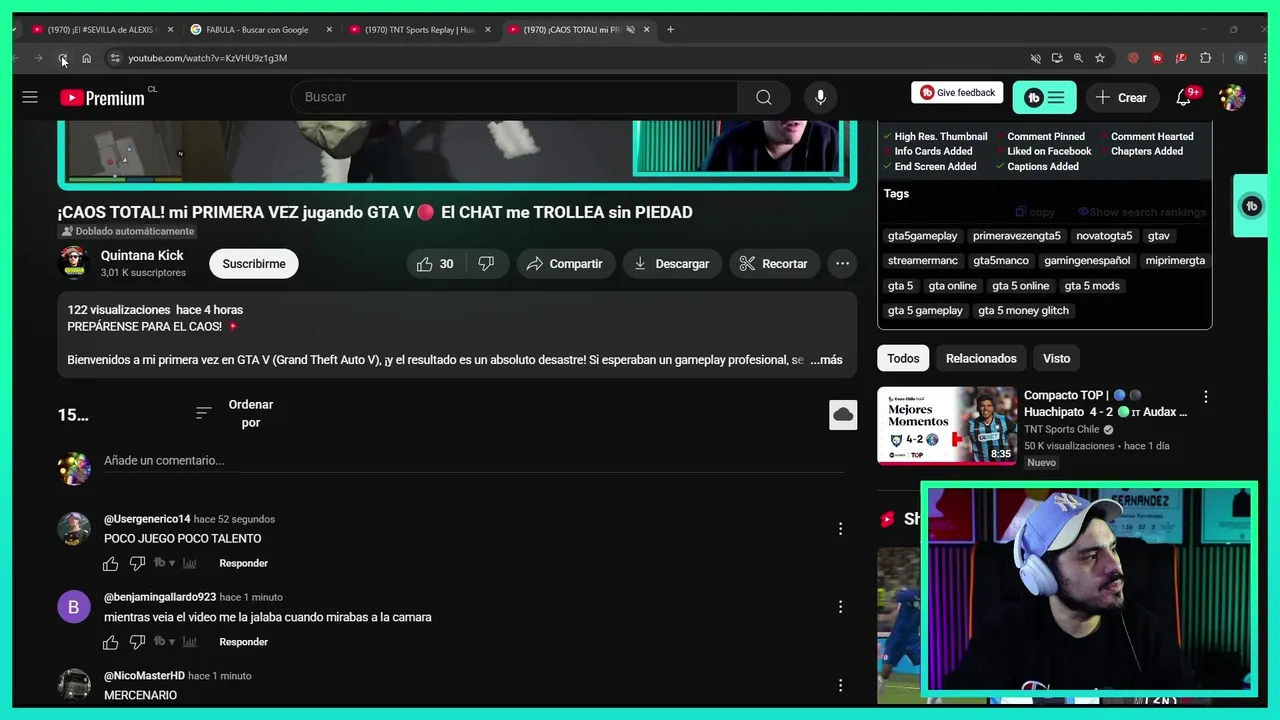Open options menu for benjamingallardo923's comment
This screenshot has width=1280, height=720.
point(840,607)
